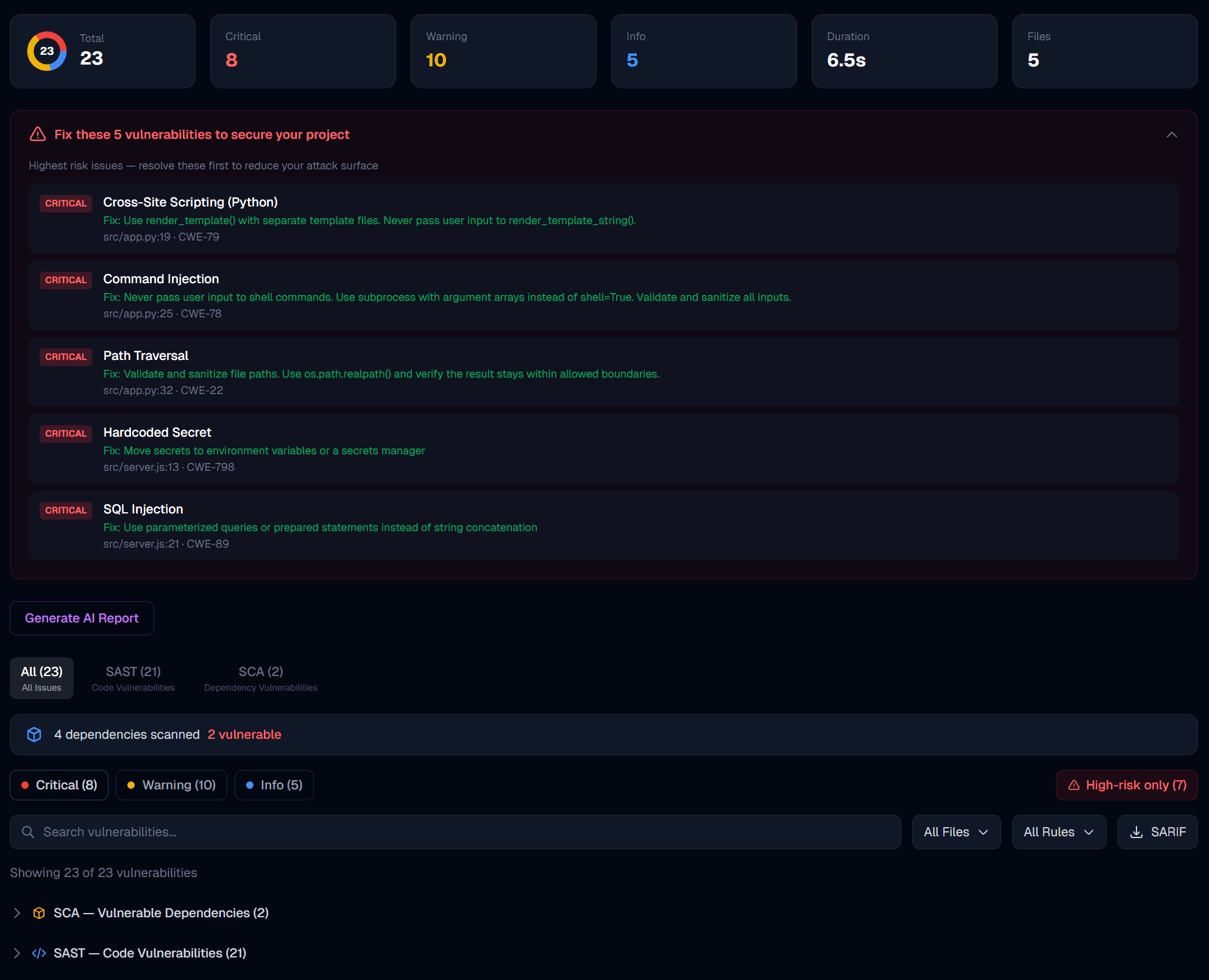Open the All Files dropdown
The width and height of the screenshot is (1209, 980).
point(955,832)
